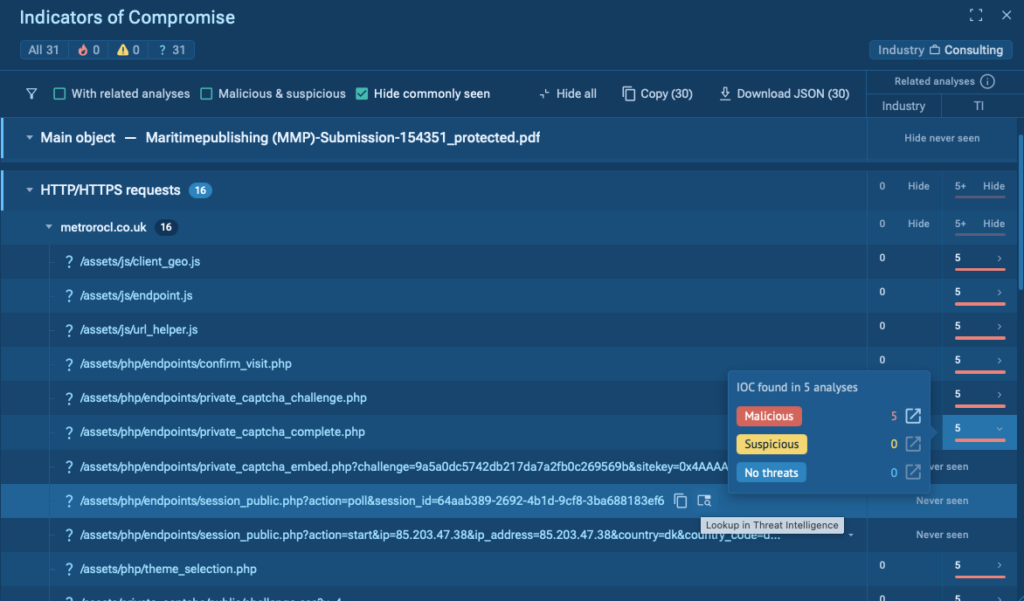Image resolution: width=1024 pixels, height=601 pixels.
Task: Click Never seen for session_public poll row
Action: [x=942, y=500]
